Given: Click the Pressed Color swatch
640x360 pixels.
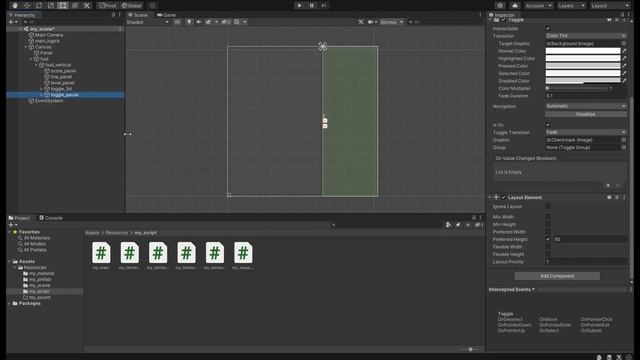Looking at the screenshot, I should click(x=583, y=66).
